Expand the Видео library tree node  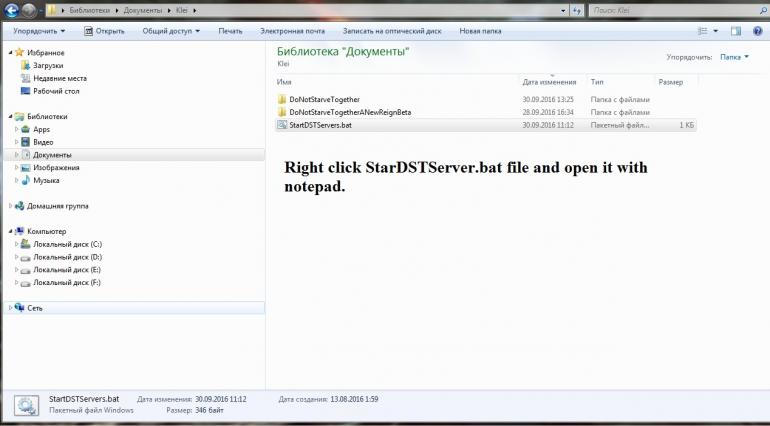coord(16,142)
